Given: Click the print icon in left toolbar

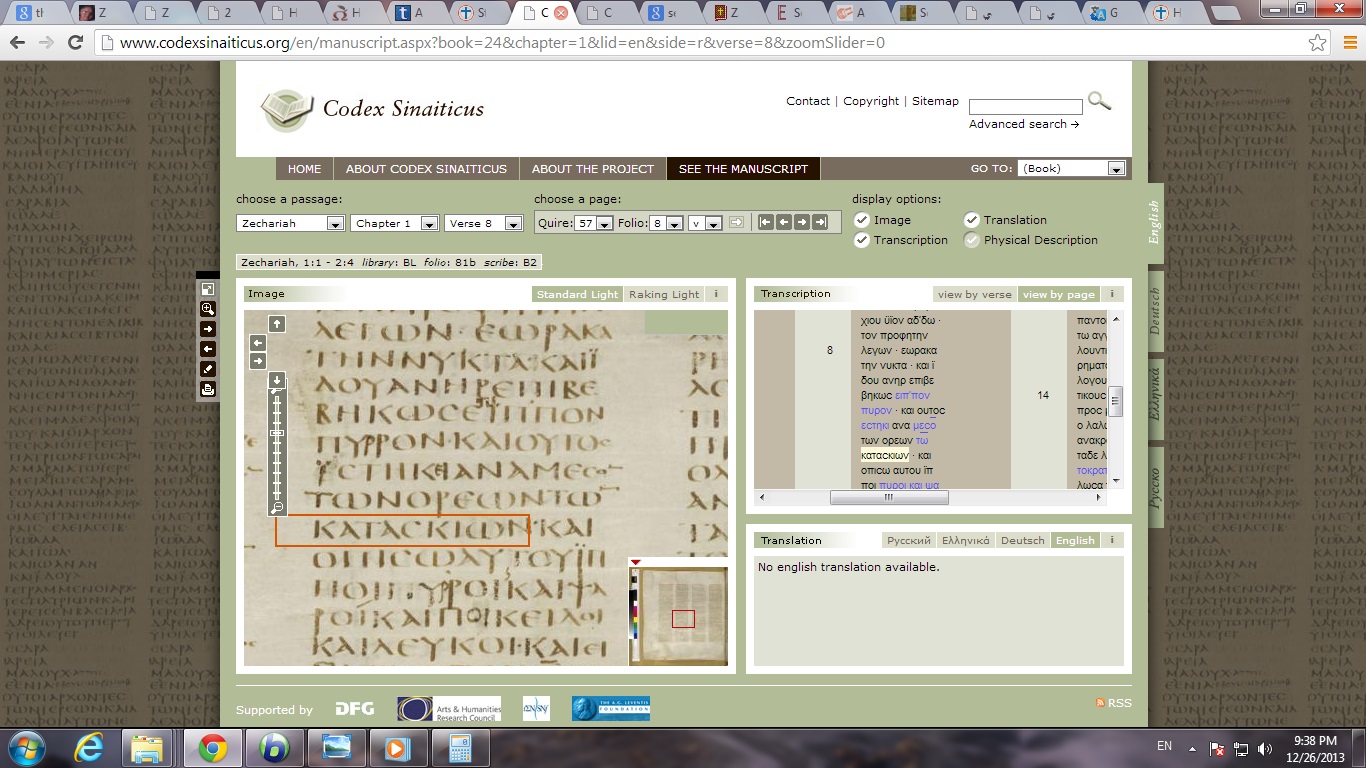Looking at the screenshot, I should [x=208, y=389].
